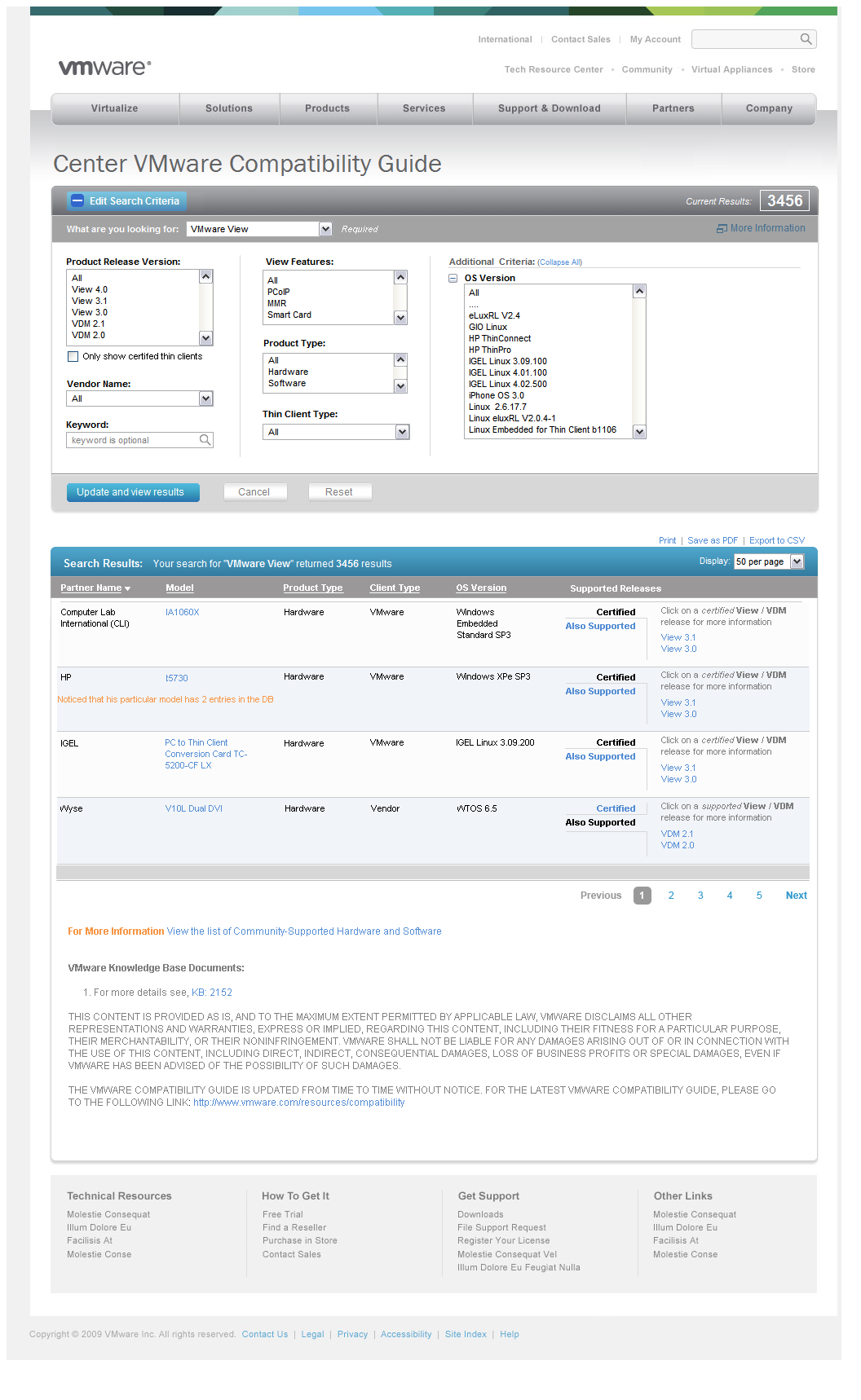
Task: Collapse search criteria via minus icon
Action: [77, 201]
